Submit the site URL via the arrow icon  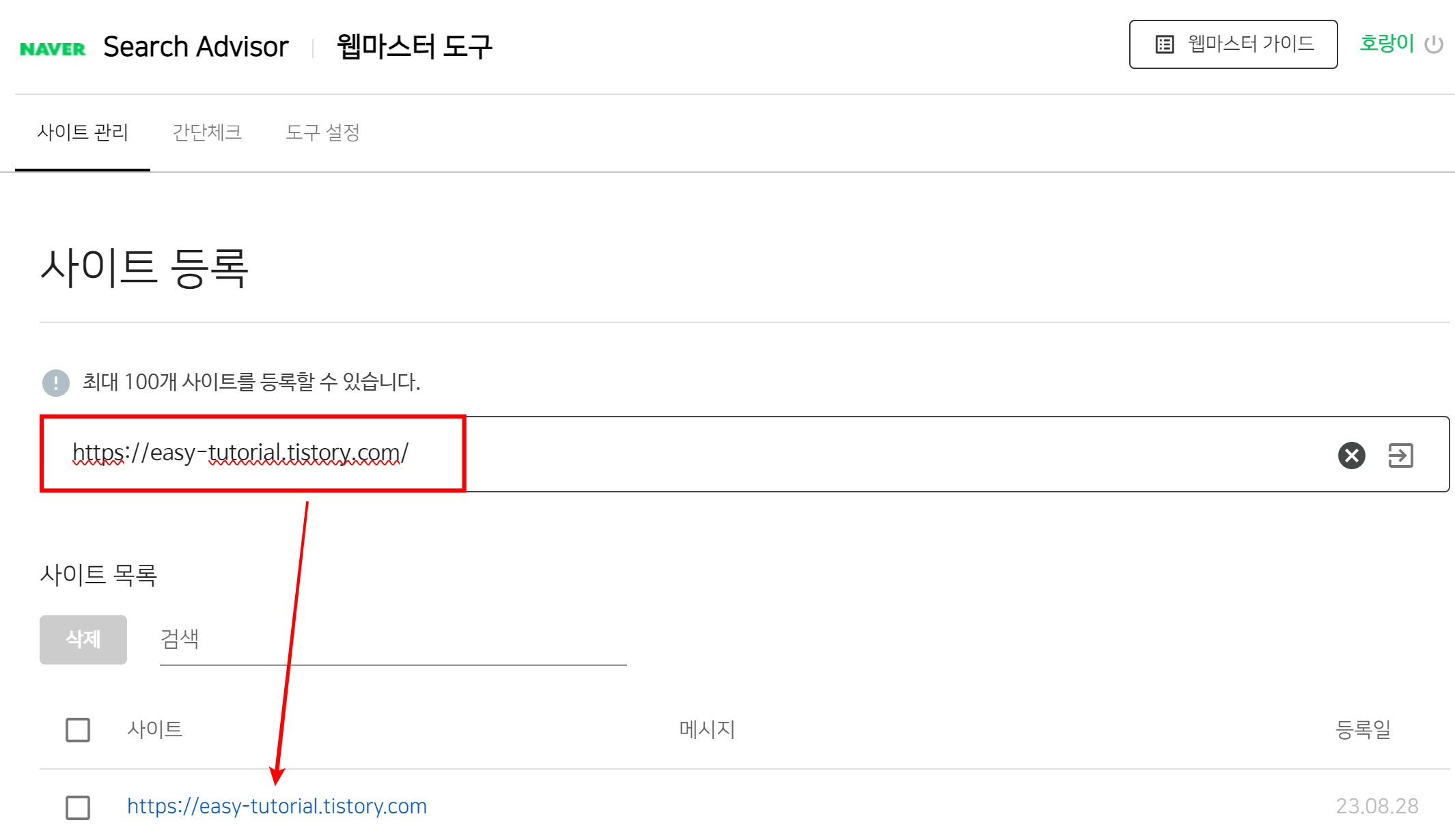[x=1401, y=455]
